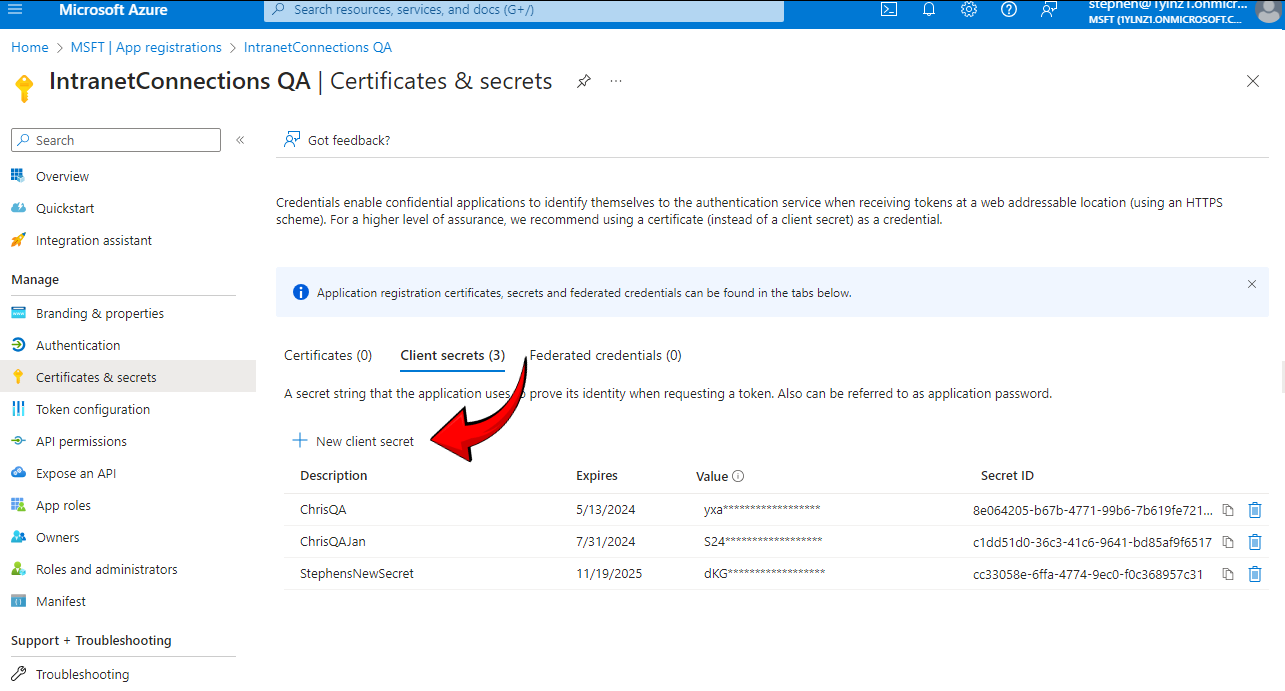
Task: Close the Certificates & secrets blade
Action: (x=1253, y=81)
